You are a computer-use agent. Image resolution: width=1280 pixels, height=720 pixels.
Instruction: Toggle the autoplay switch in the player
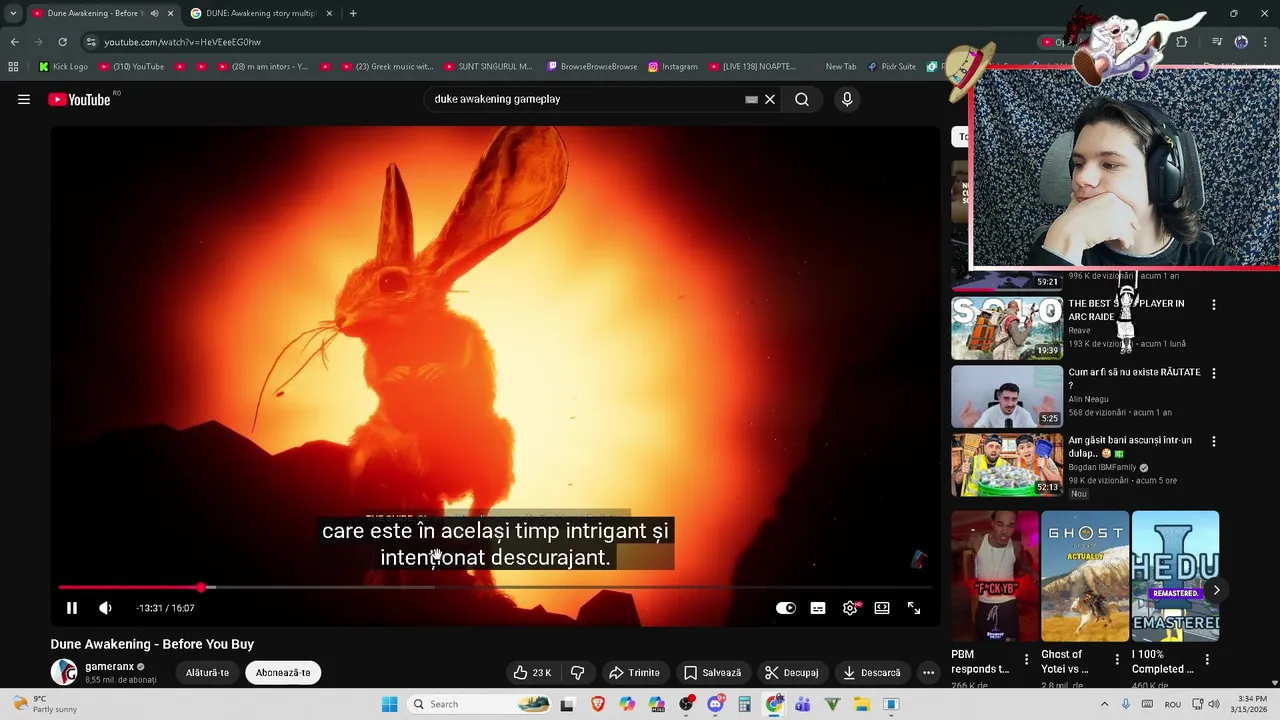coord(785,608)
